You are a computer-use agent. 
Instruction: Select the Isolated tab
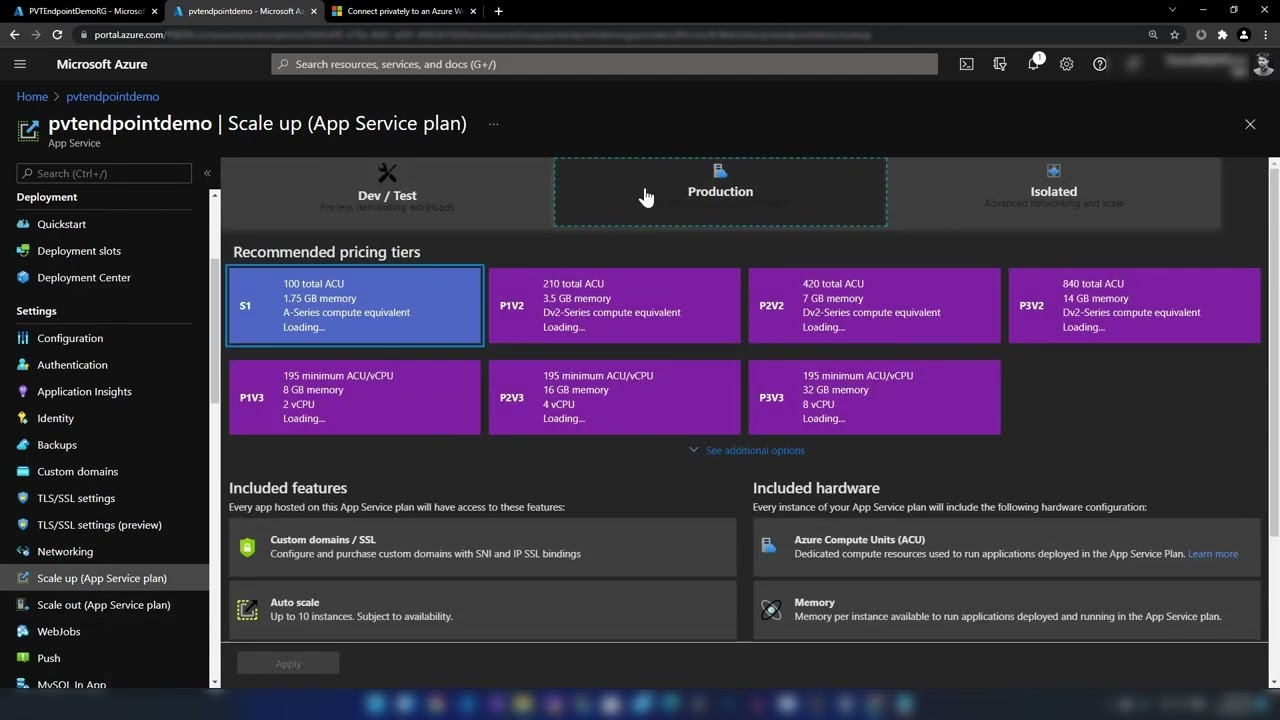click(1054, 192)
